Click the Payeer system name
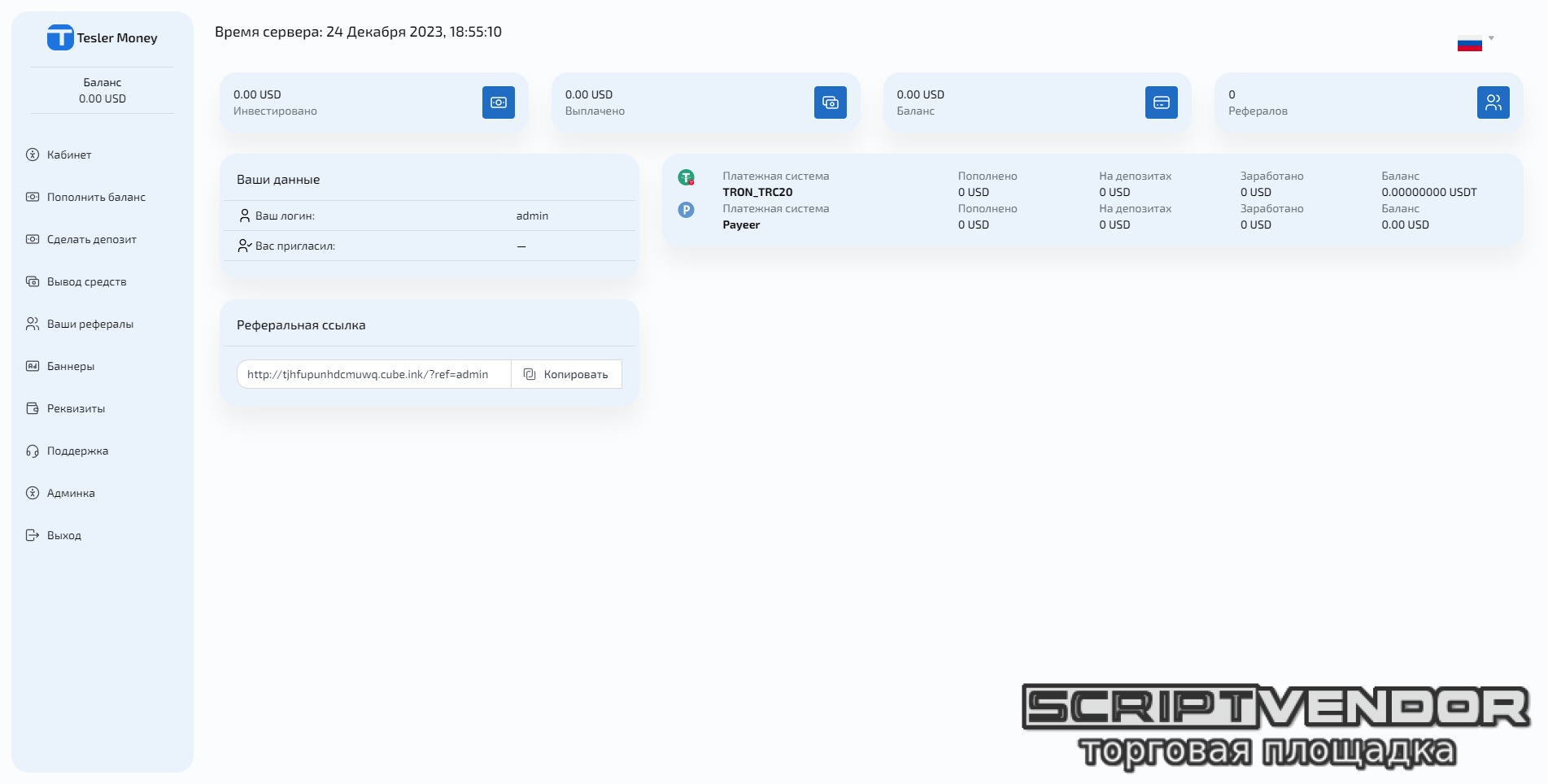This screenshot has height=784, width=1548. pyautogui.click(x=741, y=224)
